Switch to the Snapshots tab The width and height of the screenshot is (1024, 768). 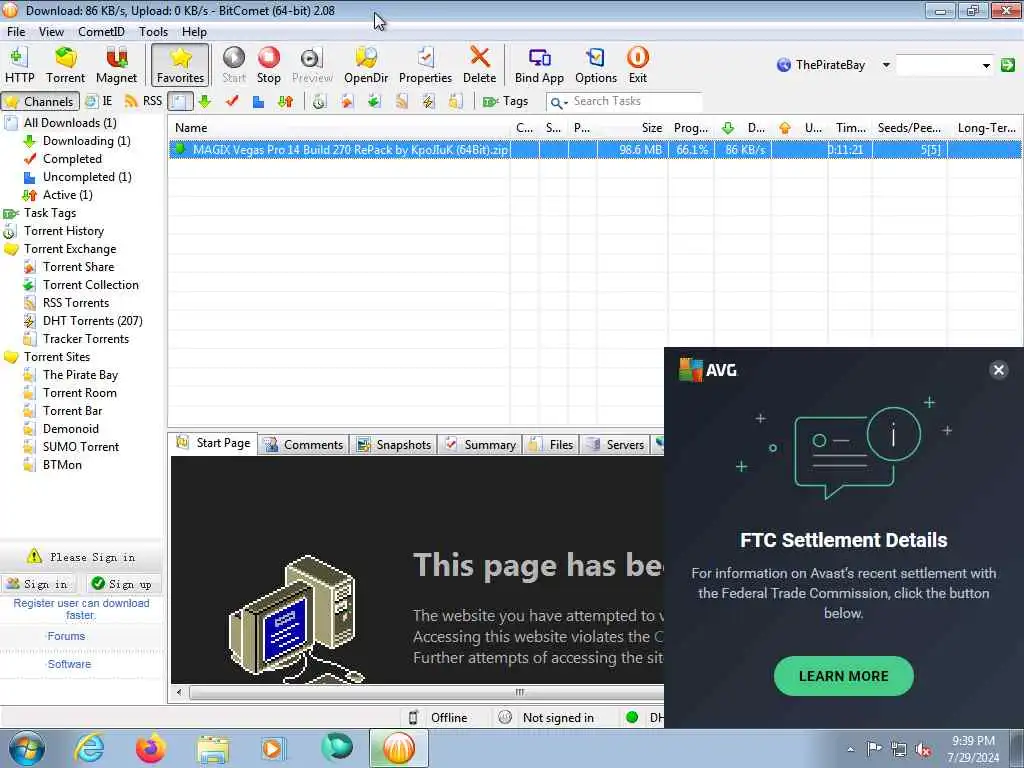(394, 445)
